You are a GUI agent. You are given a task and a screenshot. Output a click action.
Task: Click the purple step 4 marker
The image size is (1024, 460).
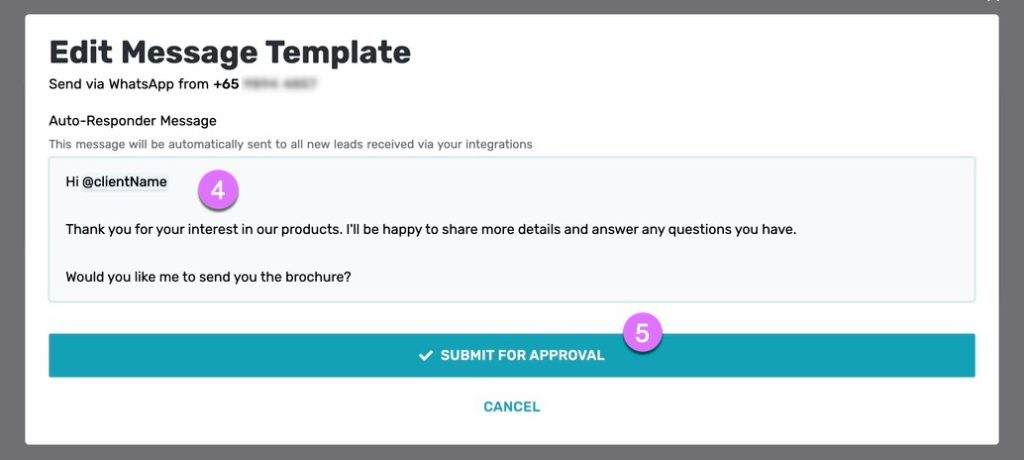(218, 191)
